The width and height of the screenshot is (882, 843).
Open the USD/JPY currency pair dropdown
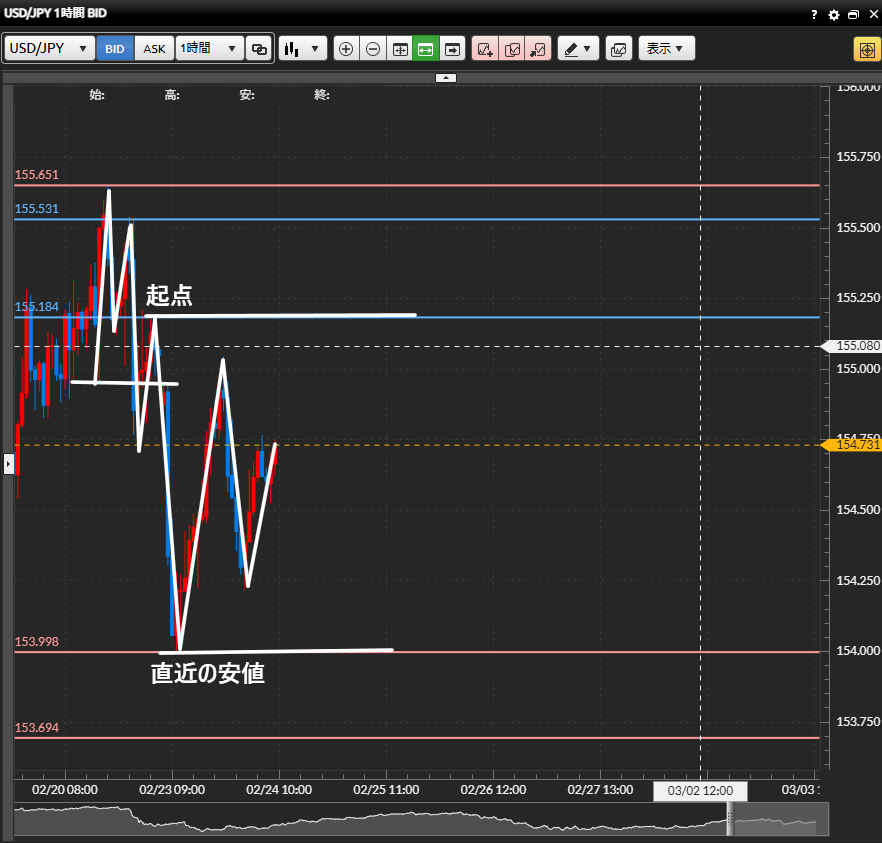[50, 49]
